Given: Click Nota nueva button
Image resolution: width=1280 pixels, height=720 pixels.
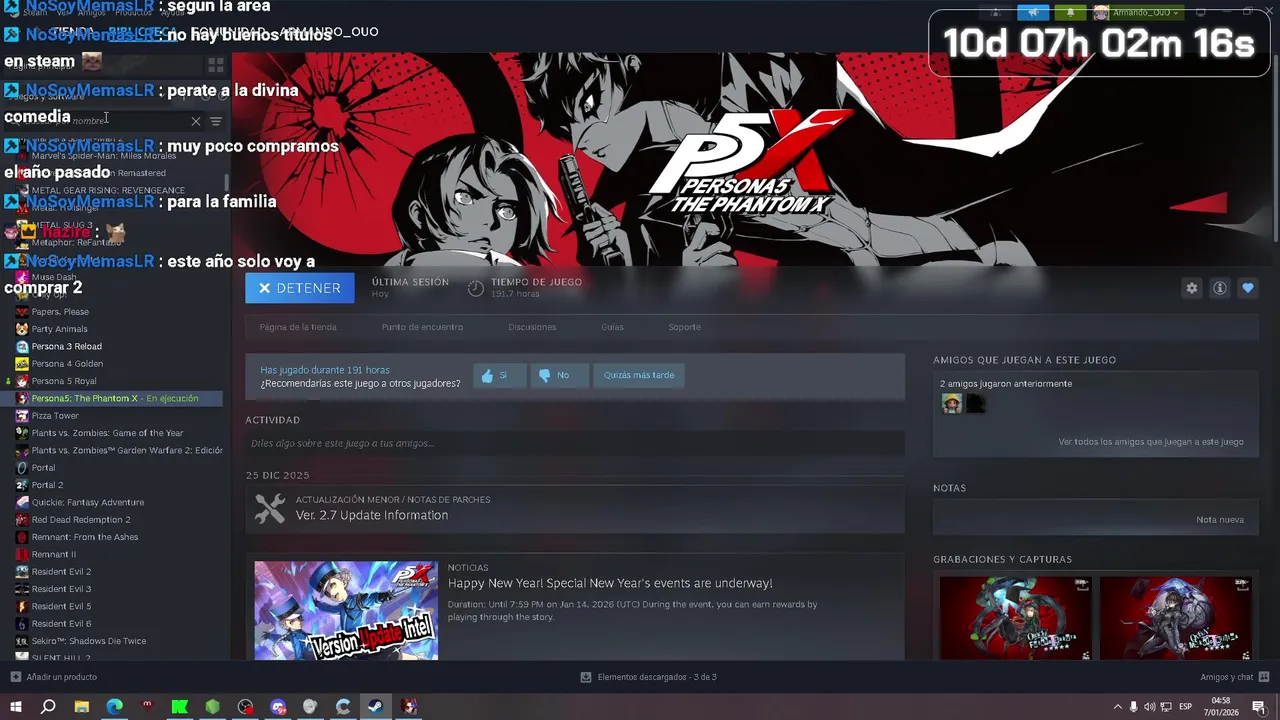Looking at the screenshot, I should [x=1220, y=520].
